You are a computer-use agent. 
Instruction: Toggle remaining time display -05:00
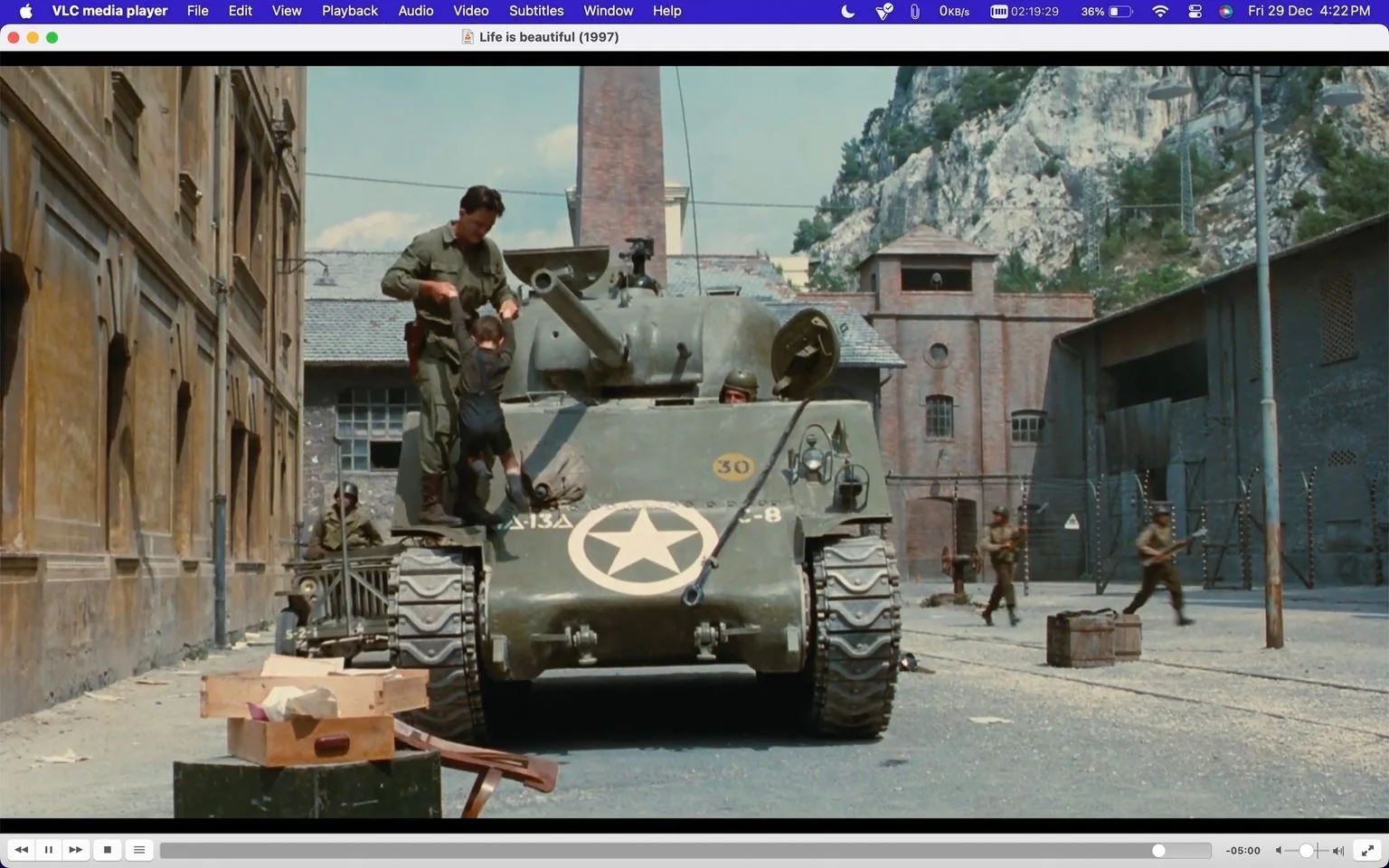pos(1243,851)
